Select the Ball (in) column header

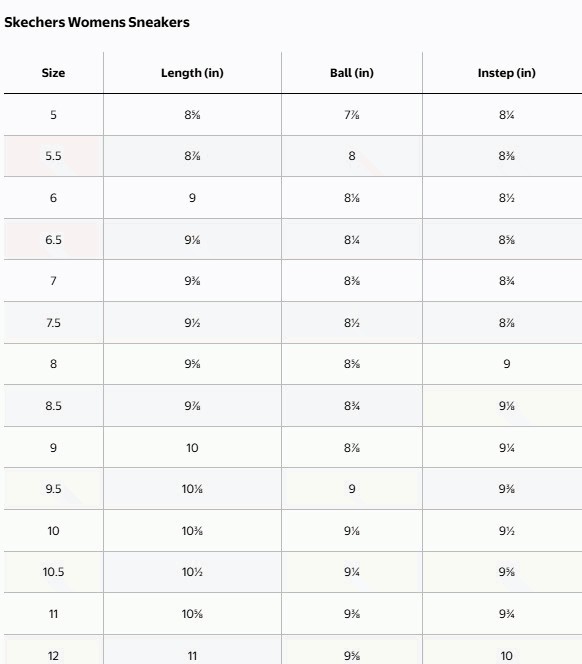(x=352, y=73)
